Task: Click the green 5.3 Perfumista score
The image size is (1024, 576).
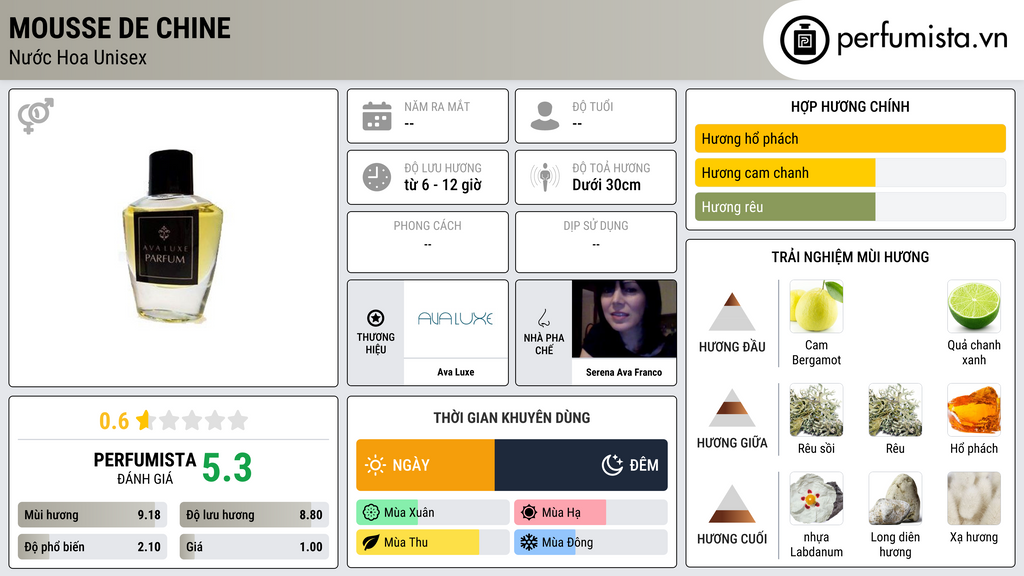Action: (x=227, y=468)
